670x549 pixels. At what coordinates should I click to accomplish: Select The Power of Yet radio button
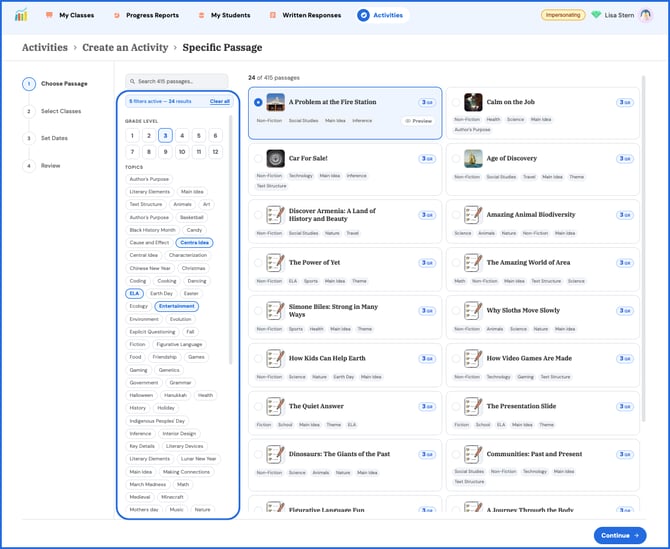pos(258,263)
